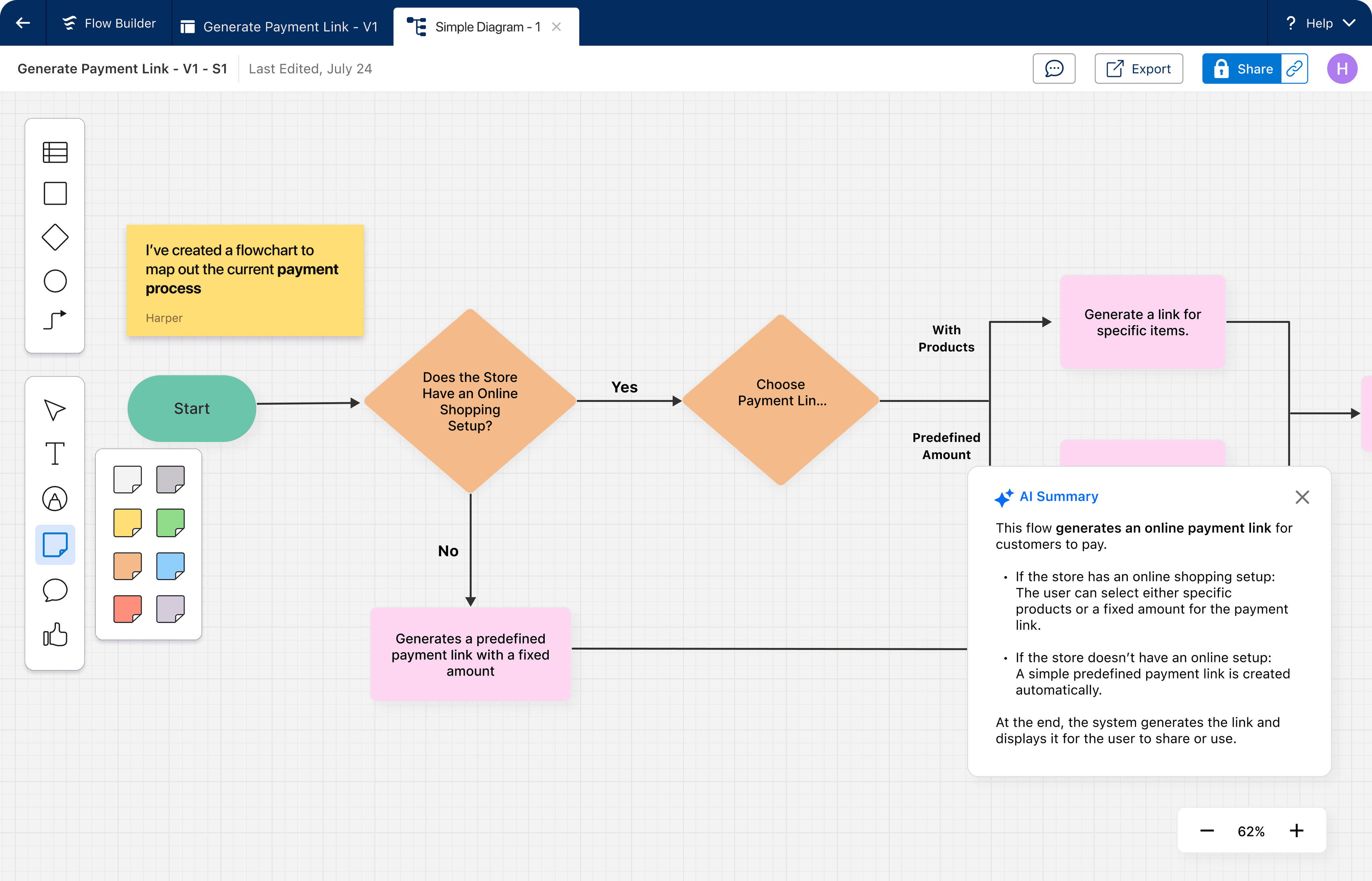
Task: Activate the pointer selection tool
Action: [55, 410]
